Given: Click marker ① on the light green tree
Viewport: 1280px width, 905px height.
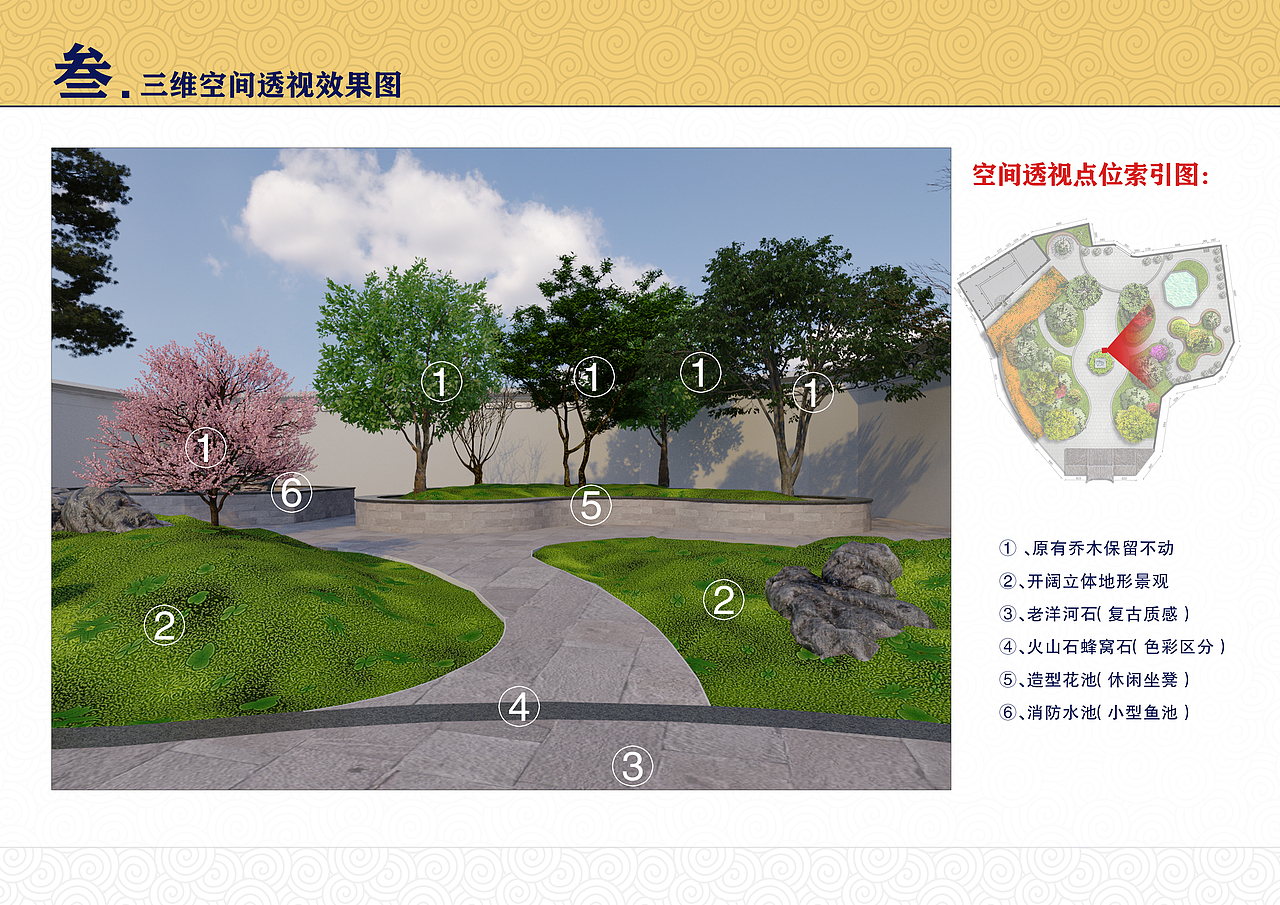Looking at the screenshot, I should [441, 382].
